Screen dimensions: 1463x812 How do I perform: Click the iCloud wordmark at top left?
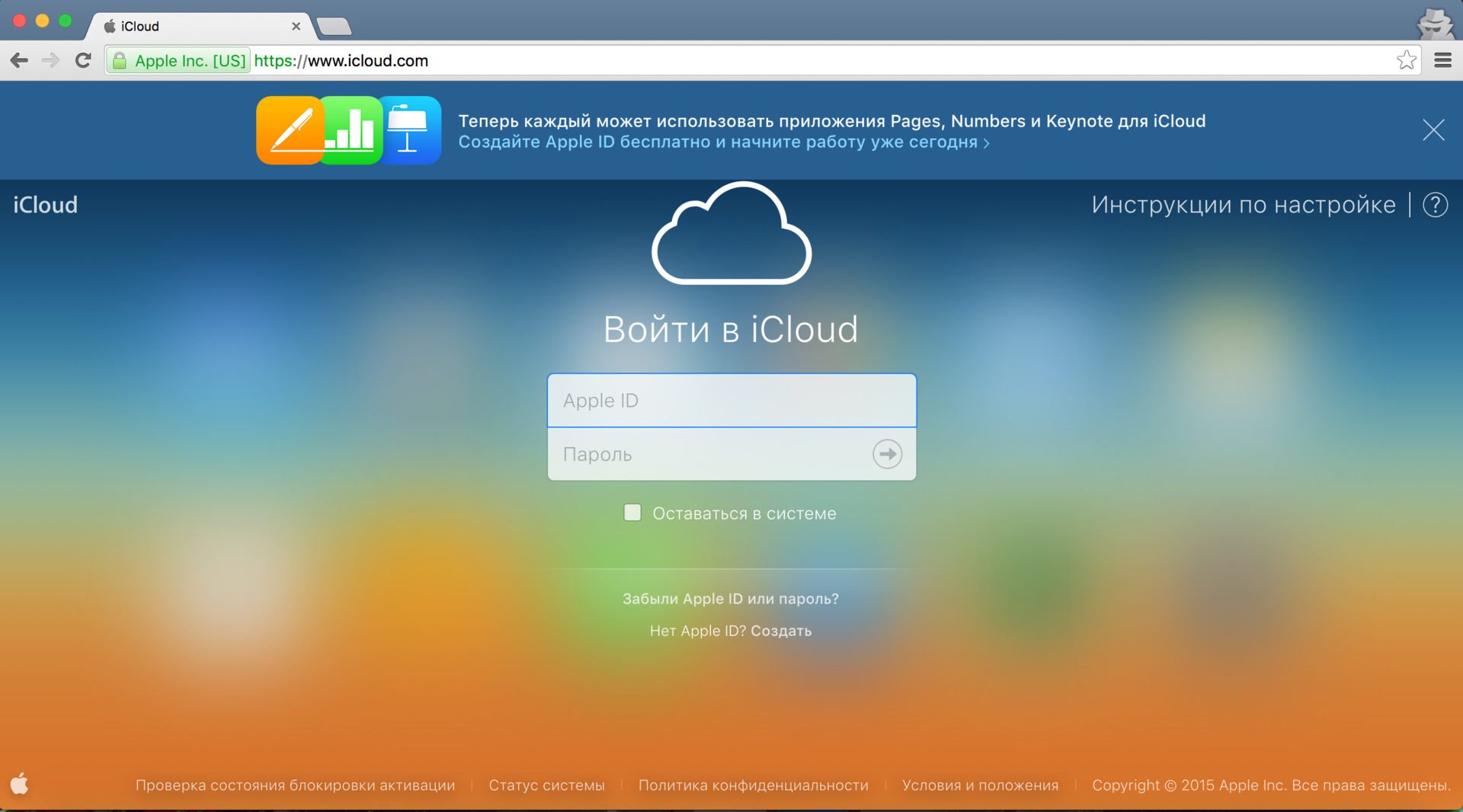pyautogui.click(x=46, y=205)
